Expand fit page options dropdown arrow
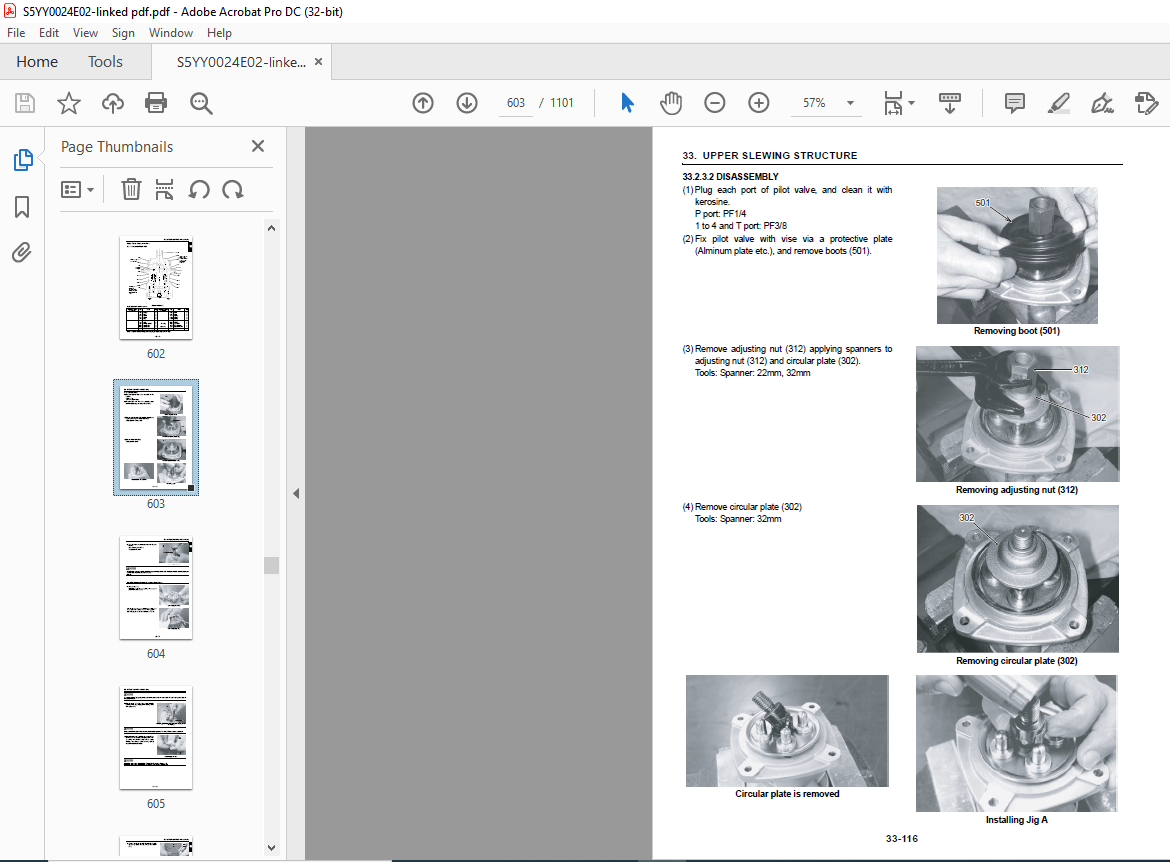 (x=911, y=103)
